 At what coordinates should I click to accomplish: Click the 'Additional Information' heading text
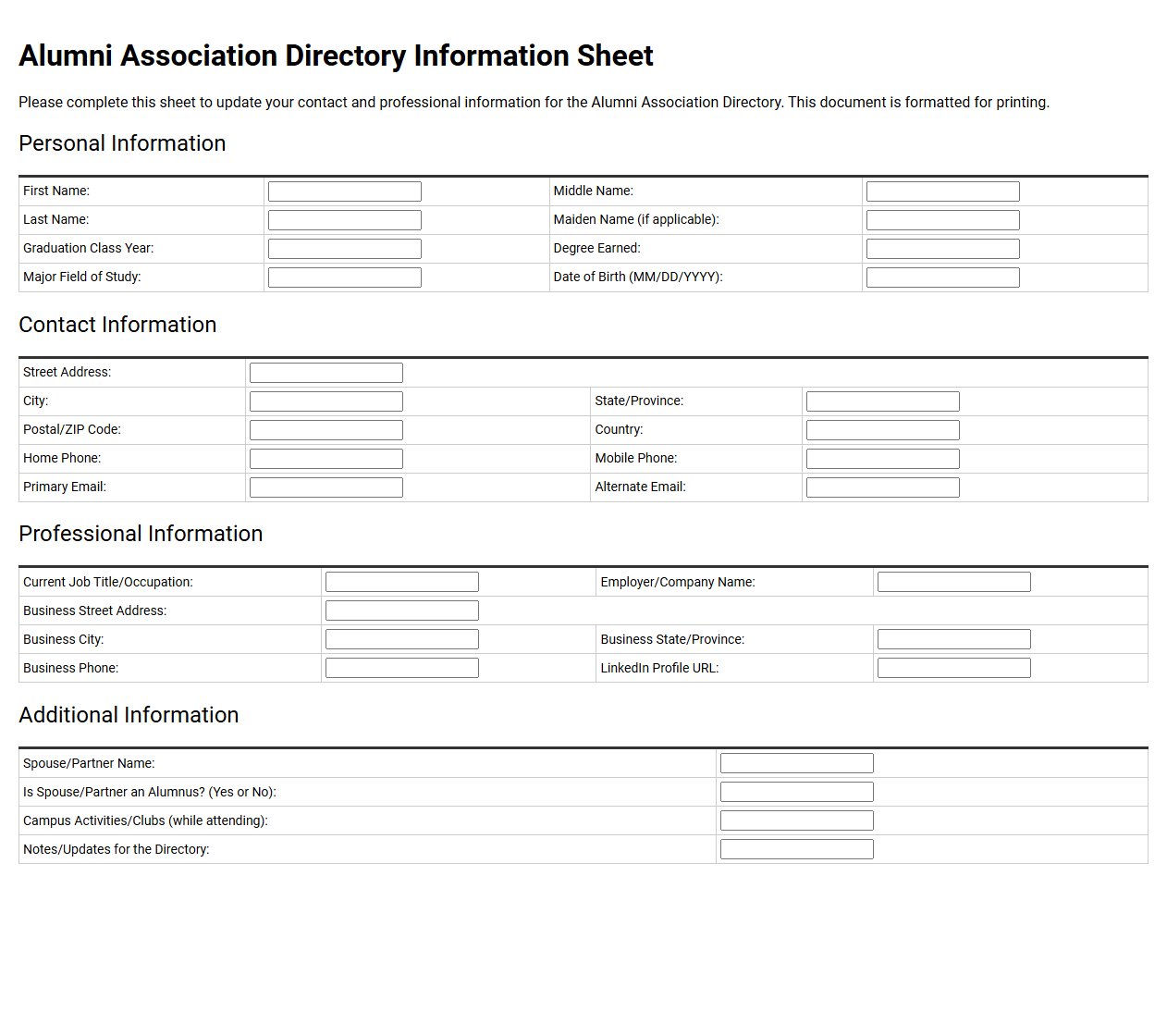pos(129,715)
